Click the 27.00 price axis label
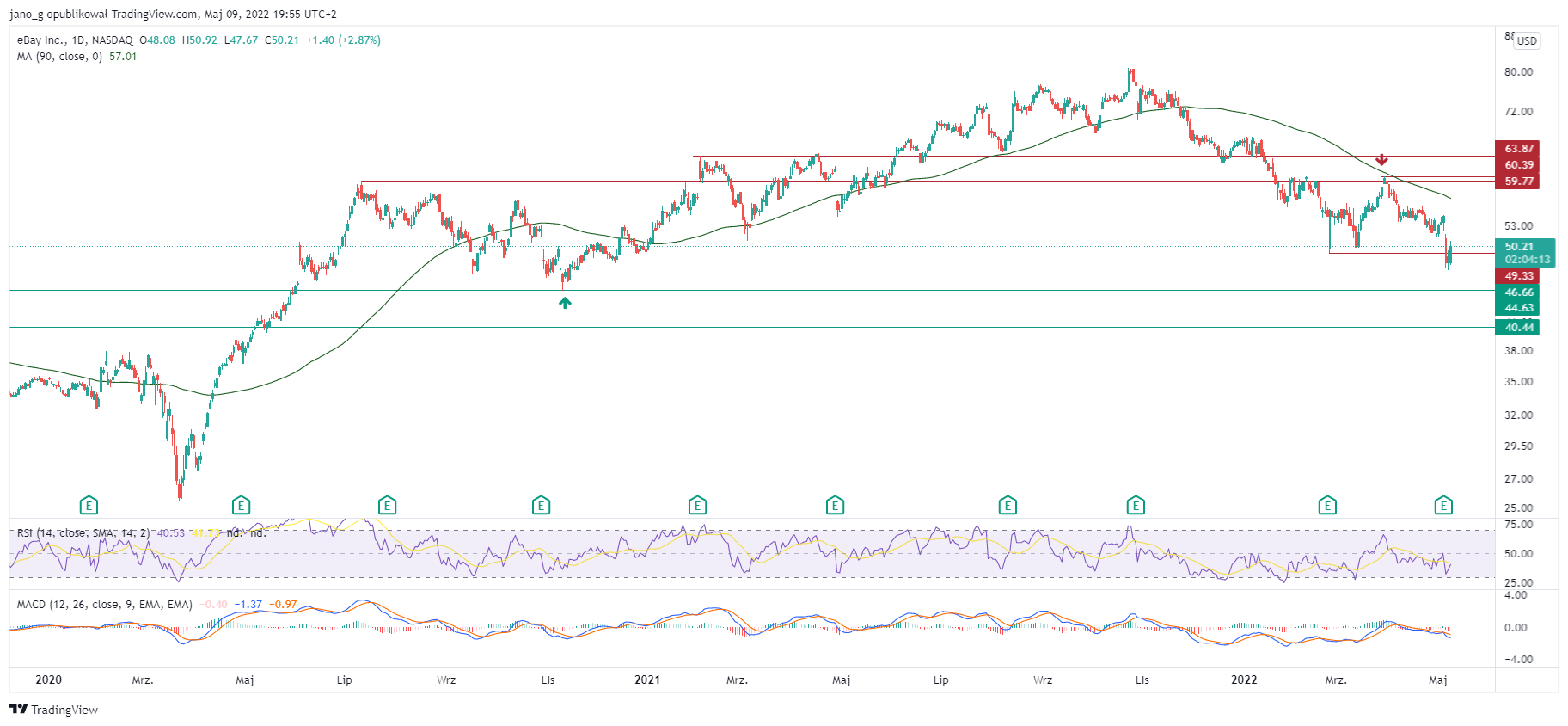 tap(1518, 479)
